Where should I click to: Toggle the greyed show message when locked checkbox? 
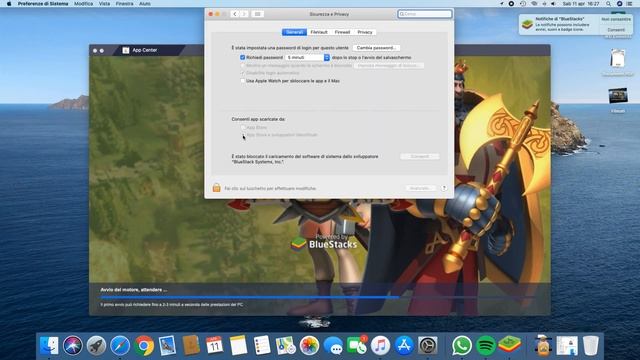tap(242, 65)
